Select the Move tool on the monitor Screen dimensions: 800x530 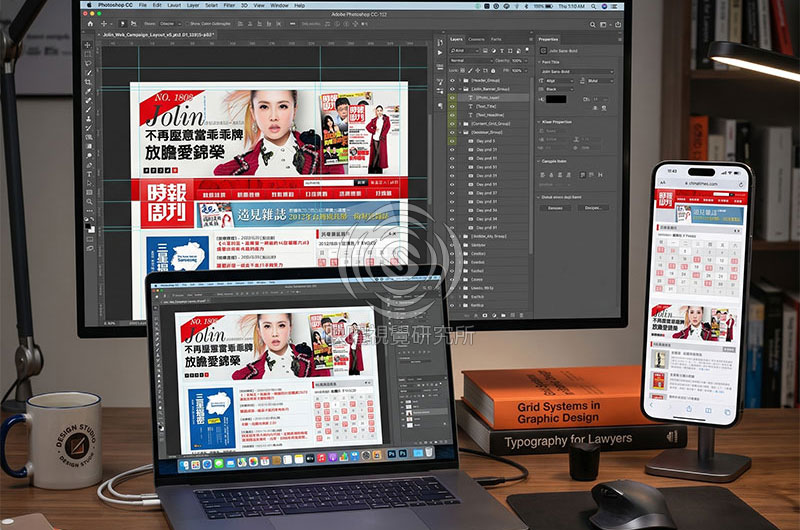[x=88, y=45]
